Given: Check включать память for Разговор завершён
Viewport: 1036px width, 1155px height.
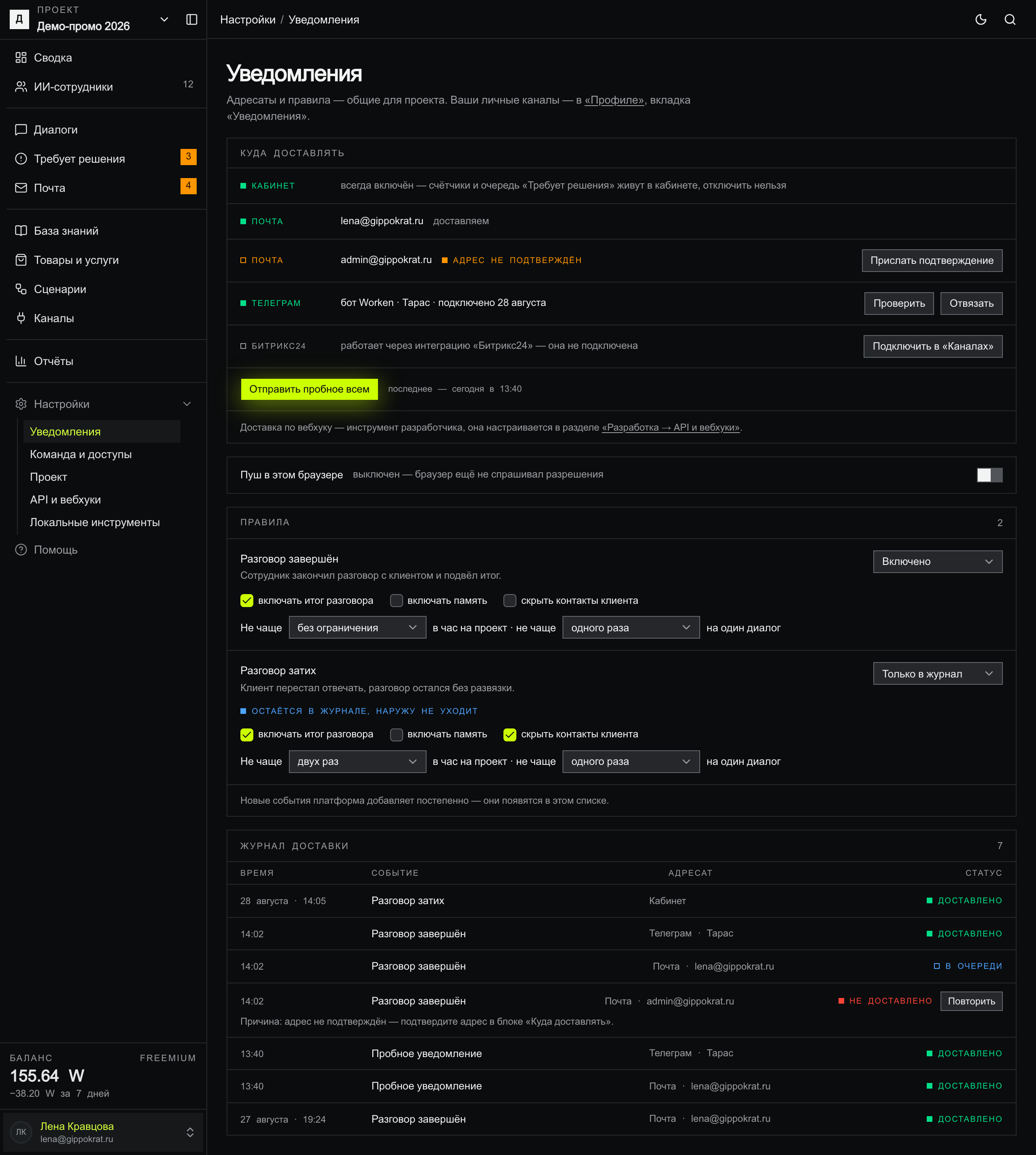Looking at the screenshot, I should tap(396, 601).
